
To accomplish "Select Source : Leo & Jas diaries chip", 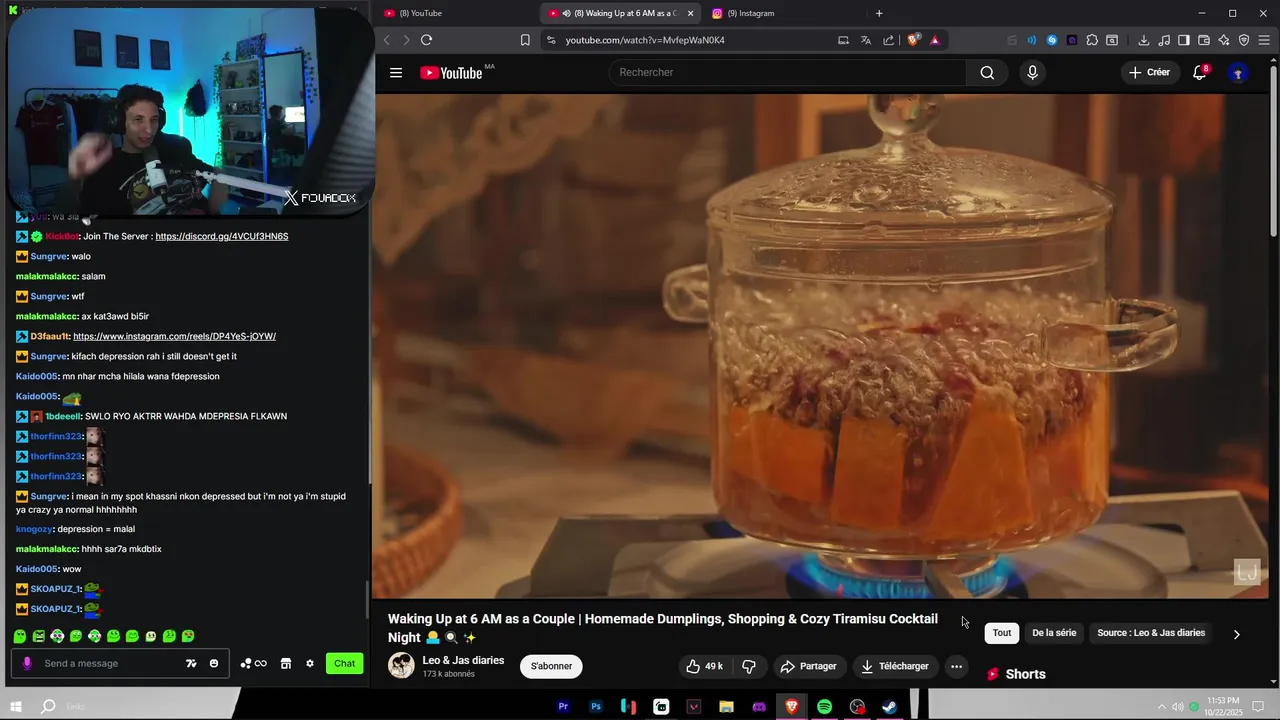I will 1151,632.
